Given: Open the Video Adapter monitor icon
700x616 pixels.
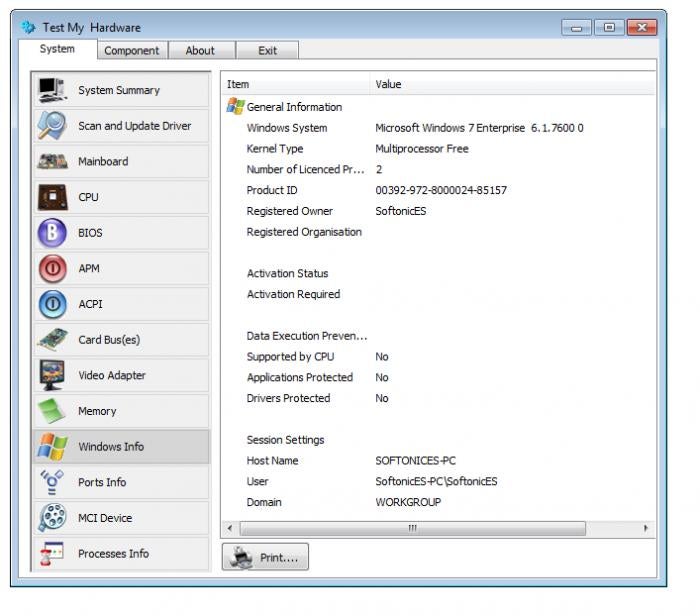Looking at the screenshot, I should point(52,375).
